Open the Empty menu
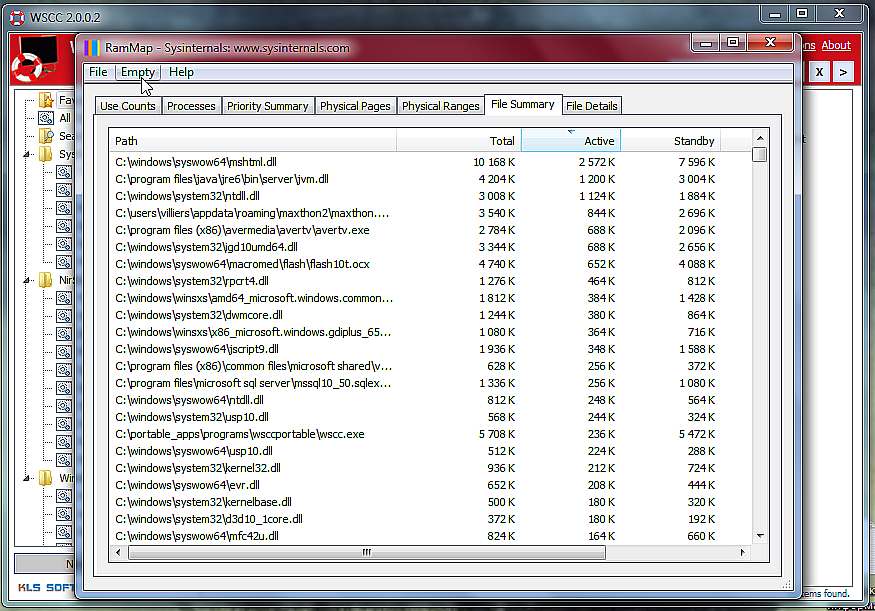 click(x=137, y=72)
